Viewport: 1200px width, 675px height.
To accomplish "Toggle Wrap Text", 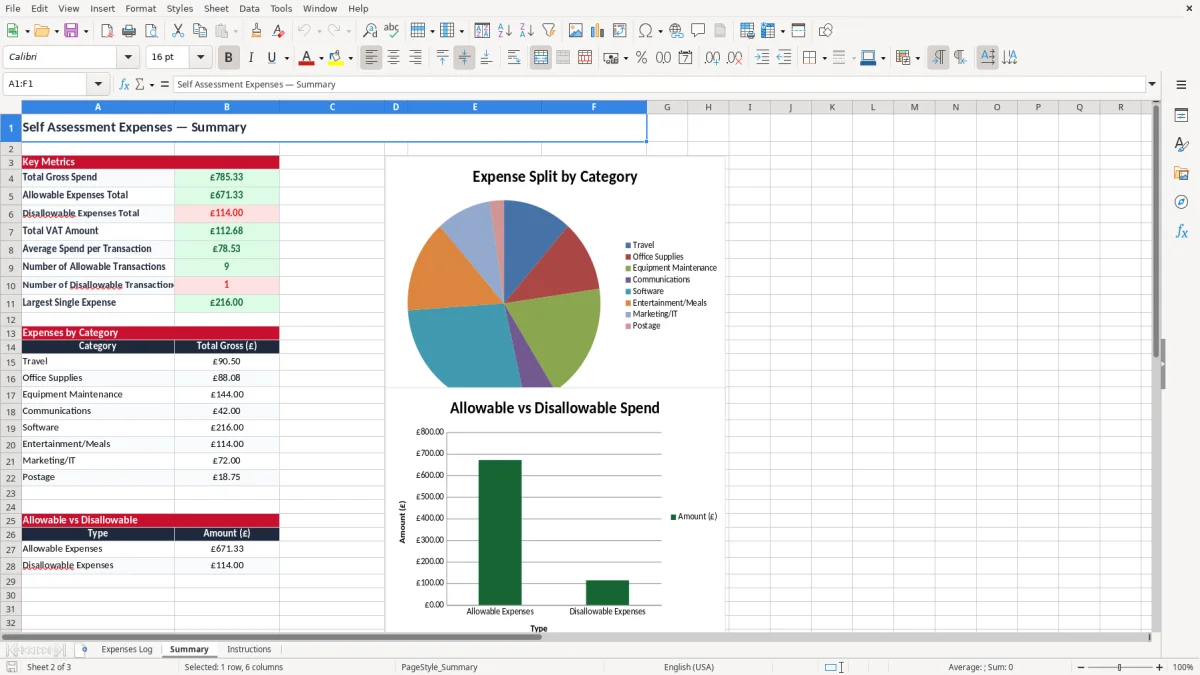I will (514, 58).
